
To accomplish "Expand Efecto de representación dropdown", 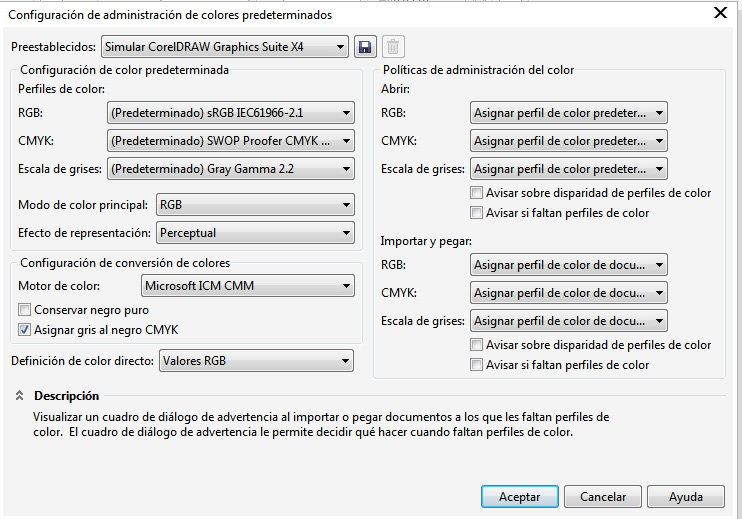I will 256,233.
